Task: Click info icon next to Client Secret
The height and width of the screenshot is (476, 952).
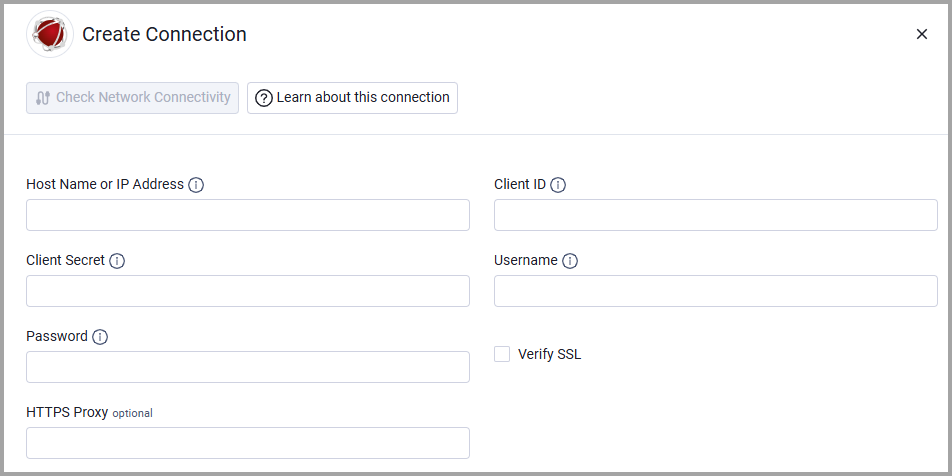Action: tap(117, 261)
